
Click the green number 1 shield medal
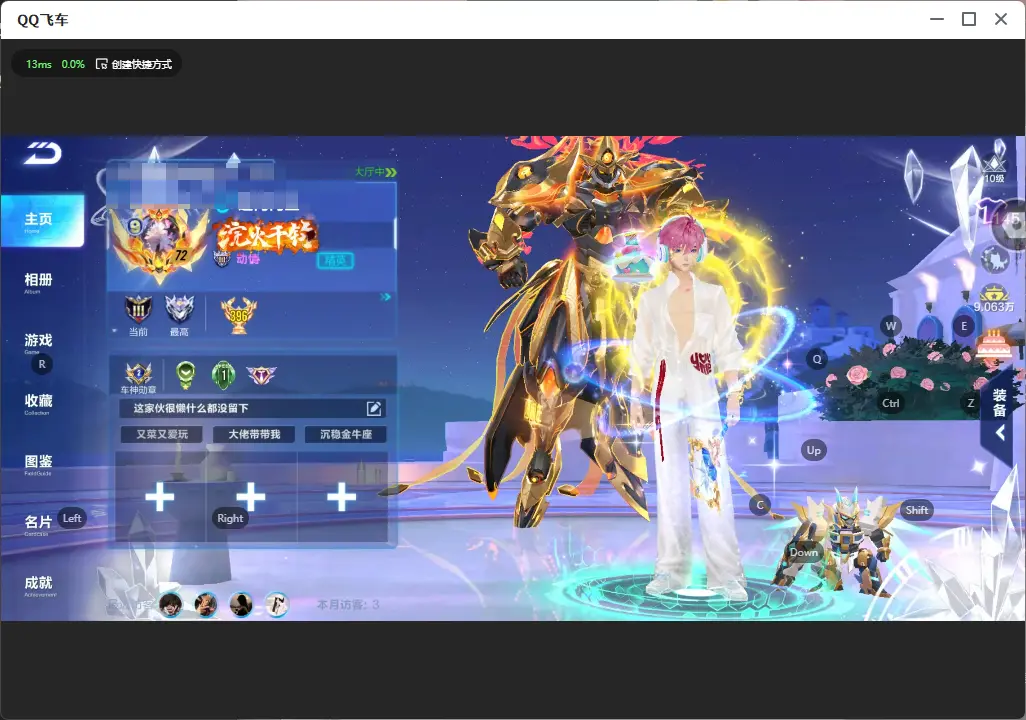click(224, 375)
